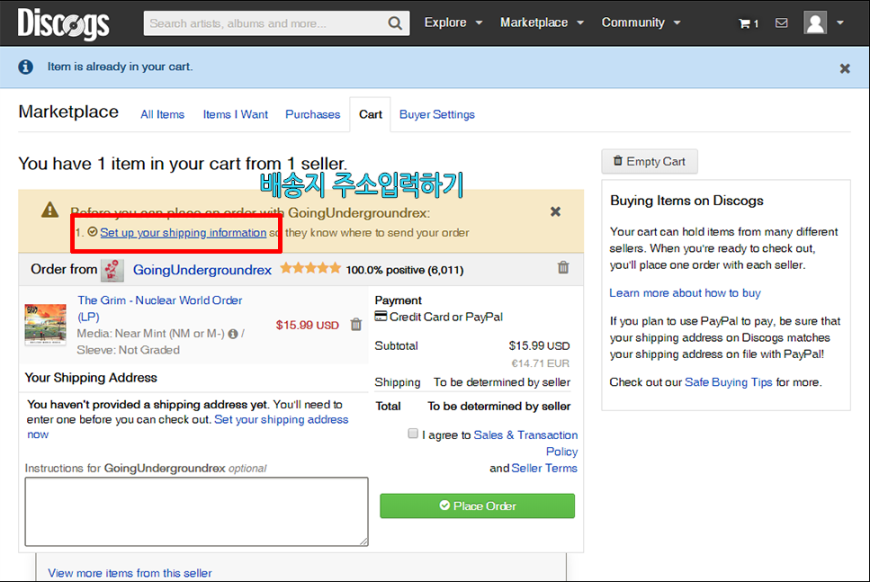The image size is (870, 582).
Task: Click the Instructions for GoingUndergroundrex text box
Action: (196, 512)
